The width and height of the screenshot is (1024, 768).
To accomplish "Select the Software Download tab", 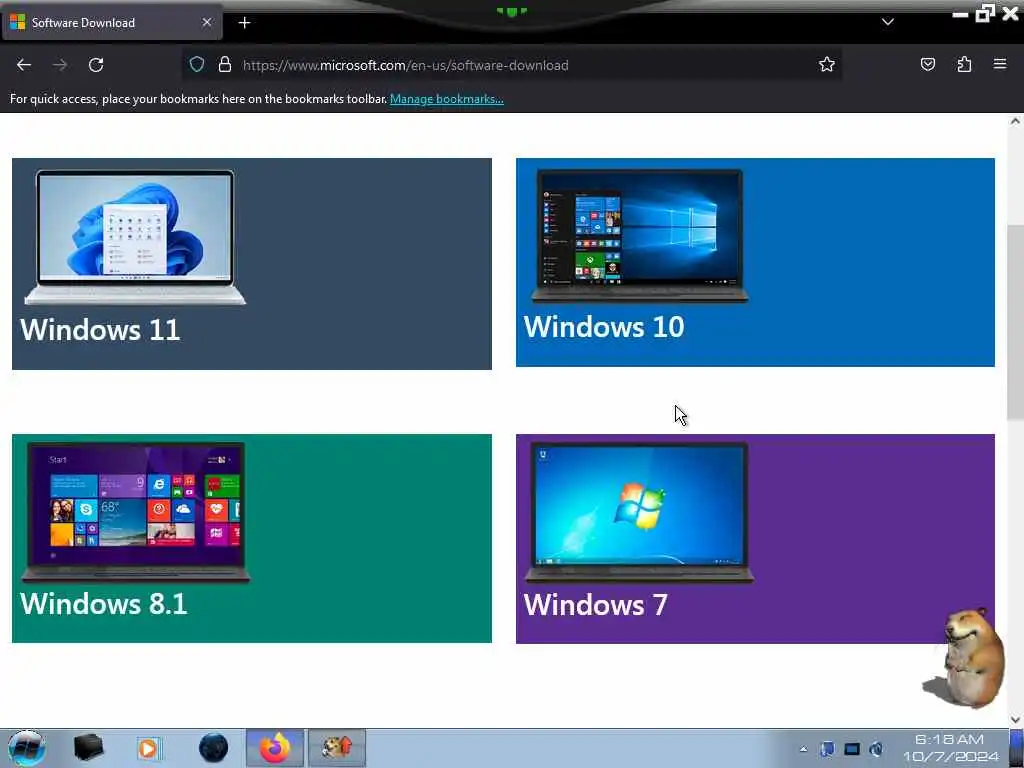I will click(111, 23).
